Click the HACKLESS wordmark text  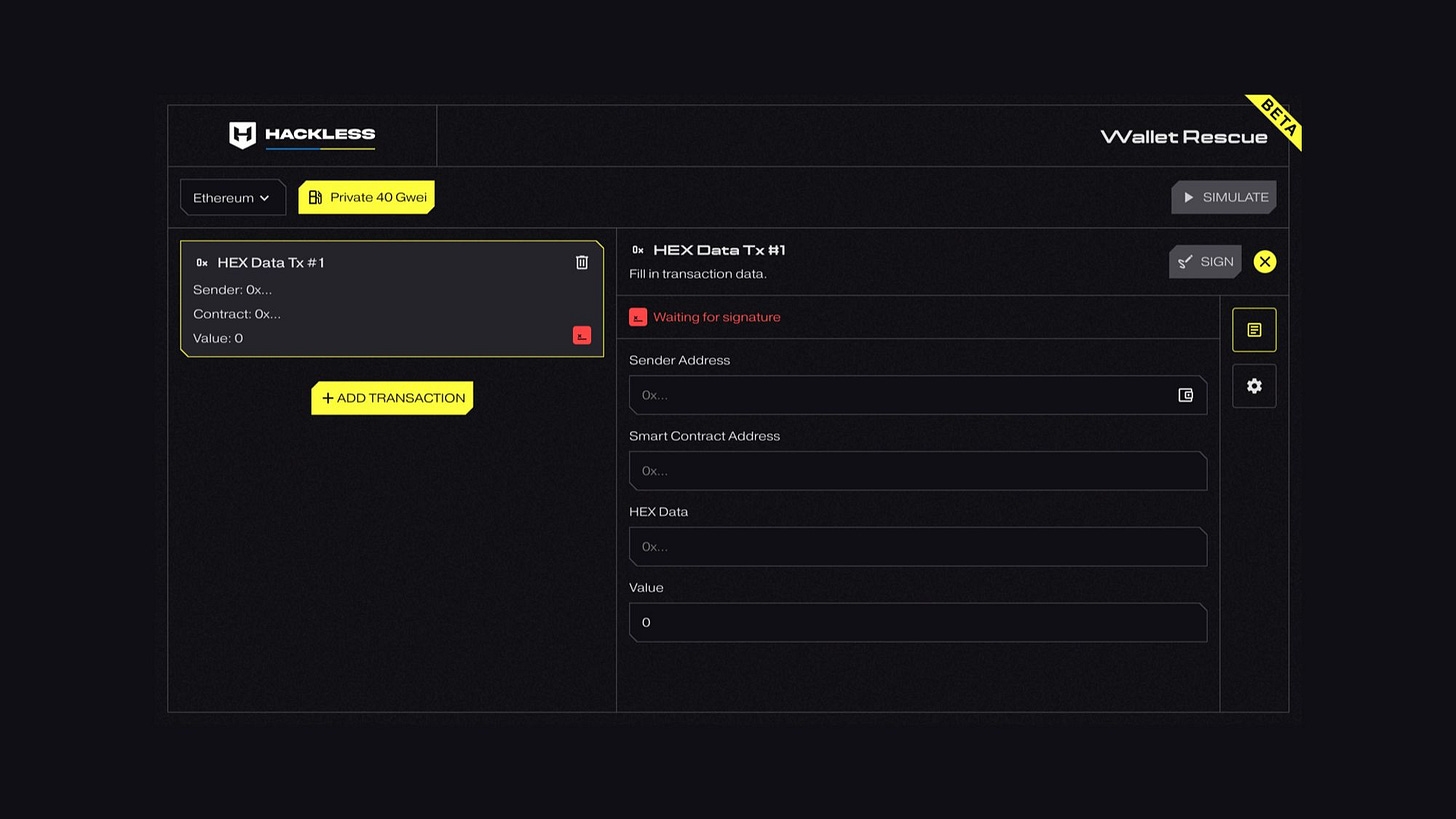[320, 134]
